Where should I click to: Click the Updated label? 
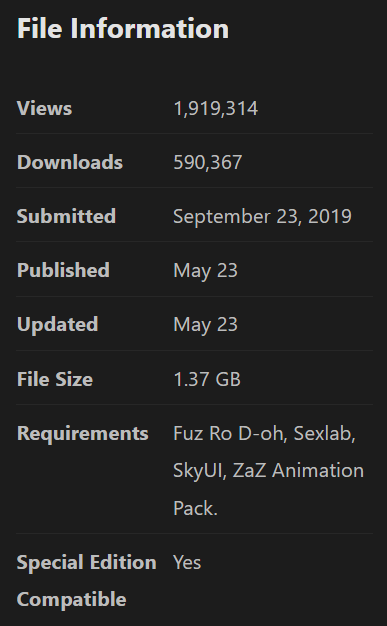coord(58,324)
